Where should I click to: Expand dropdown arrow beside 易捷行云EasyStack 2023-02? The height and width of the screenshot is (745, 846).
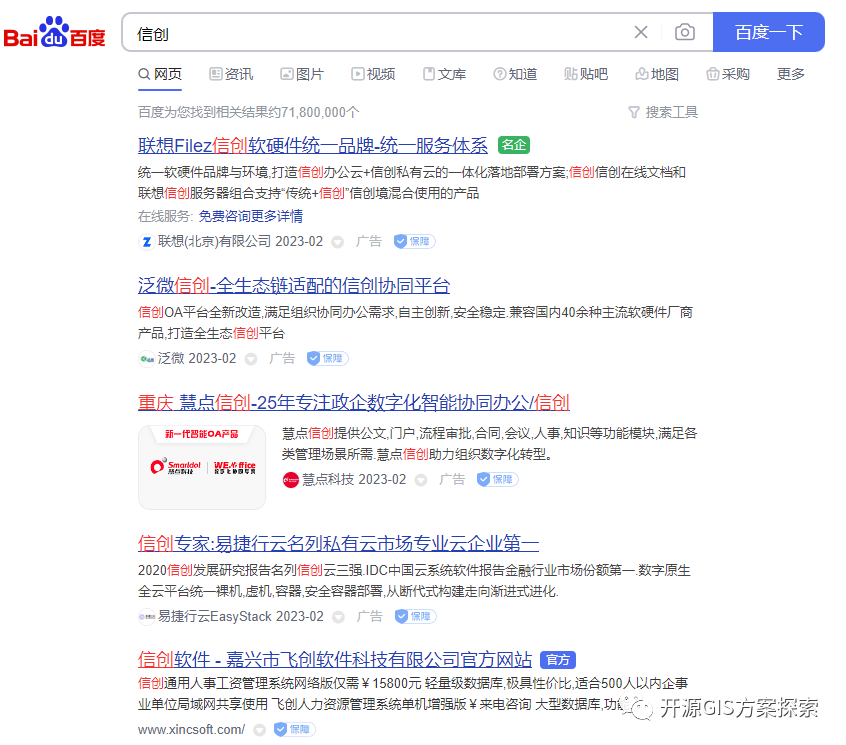(338, 617)
